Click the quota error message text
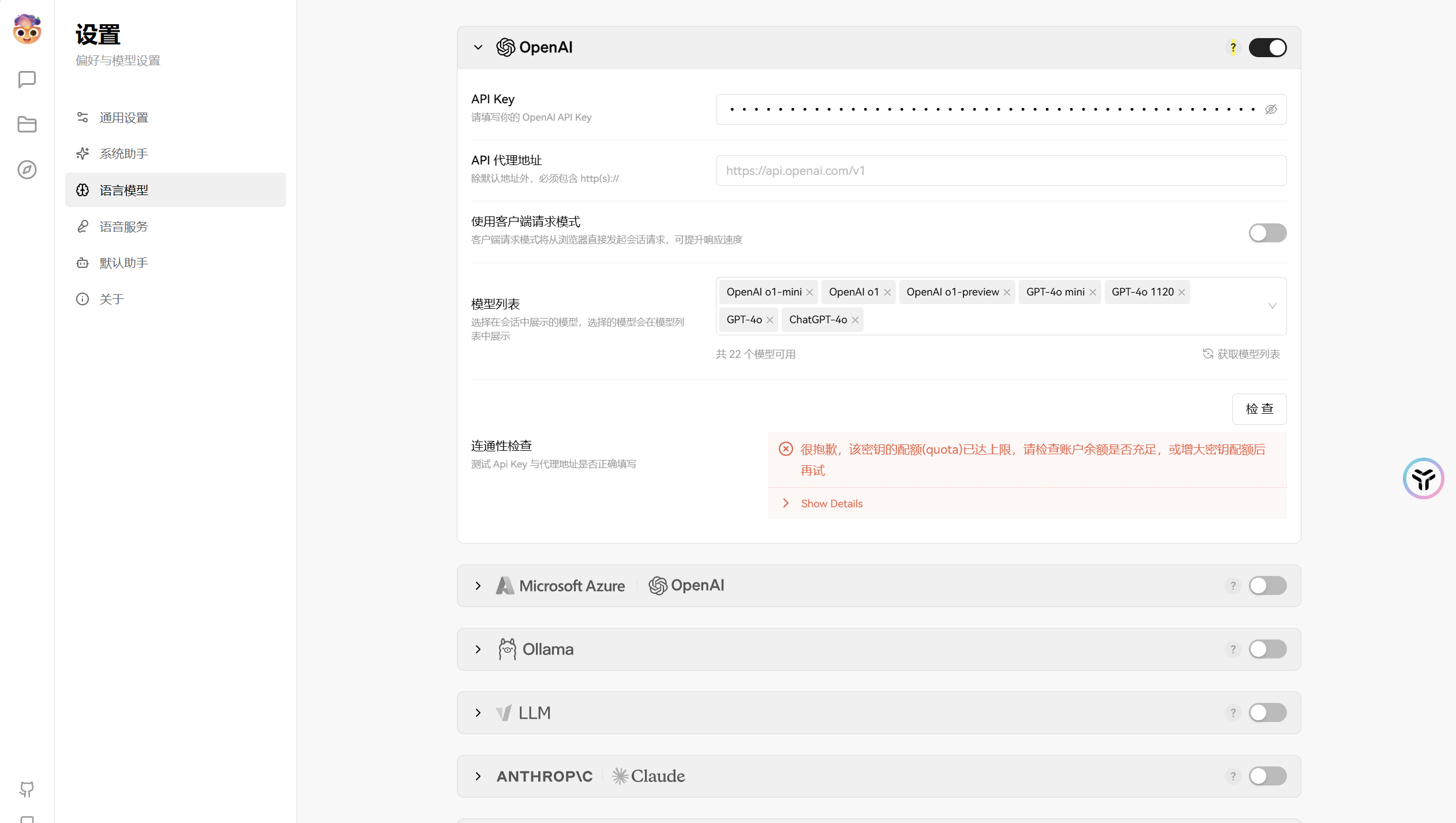The image size is (1456, 823). pos(1033,460)
